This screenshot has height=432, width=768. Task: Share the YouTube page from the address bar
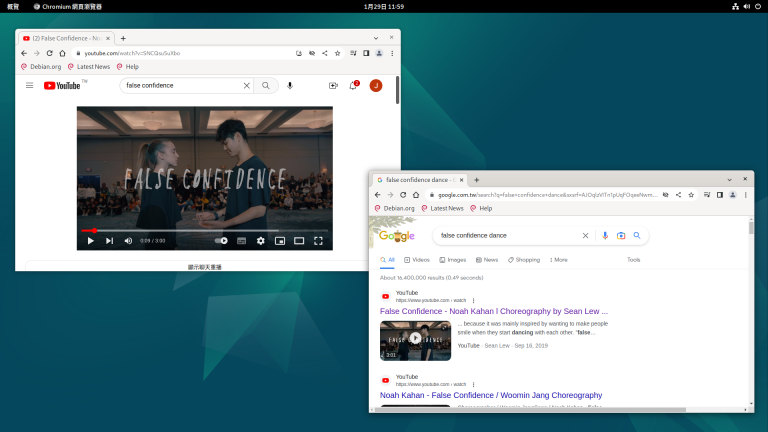click(x=325, y=53)
